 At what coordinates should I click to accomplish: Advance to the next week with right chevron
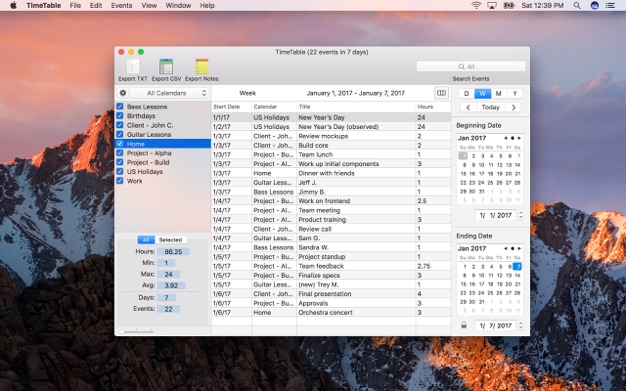(x=513, y=107)
